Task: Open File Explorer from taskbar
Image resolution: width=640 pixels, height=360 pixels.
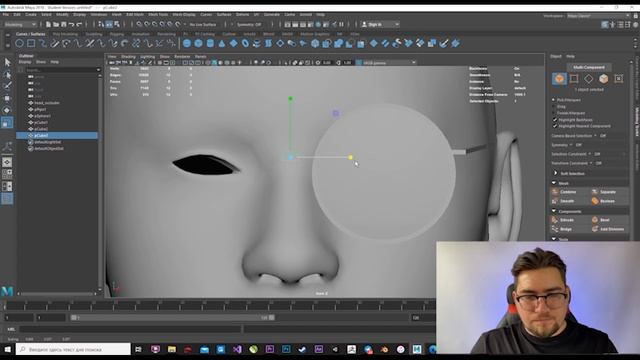Action: tap(171, 349)
